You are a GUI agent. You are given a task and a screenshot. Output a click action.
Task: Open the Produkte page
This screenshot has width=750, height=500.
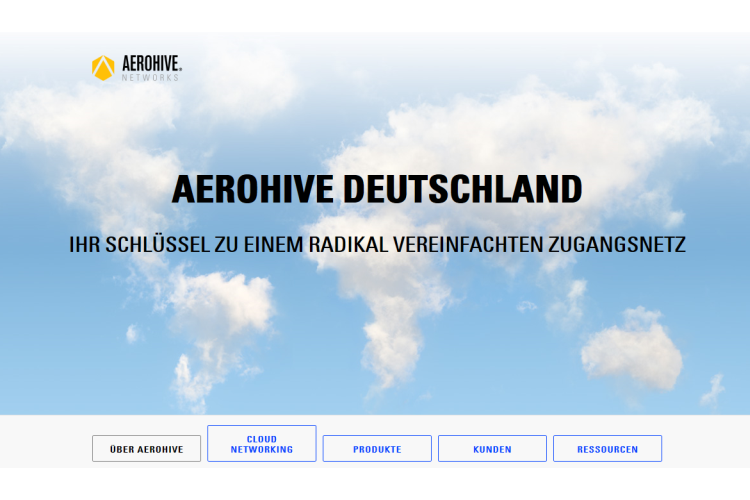(x=377, y=449)
